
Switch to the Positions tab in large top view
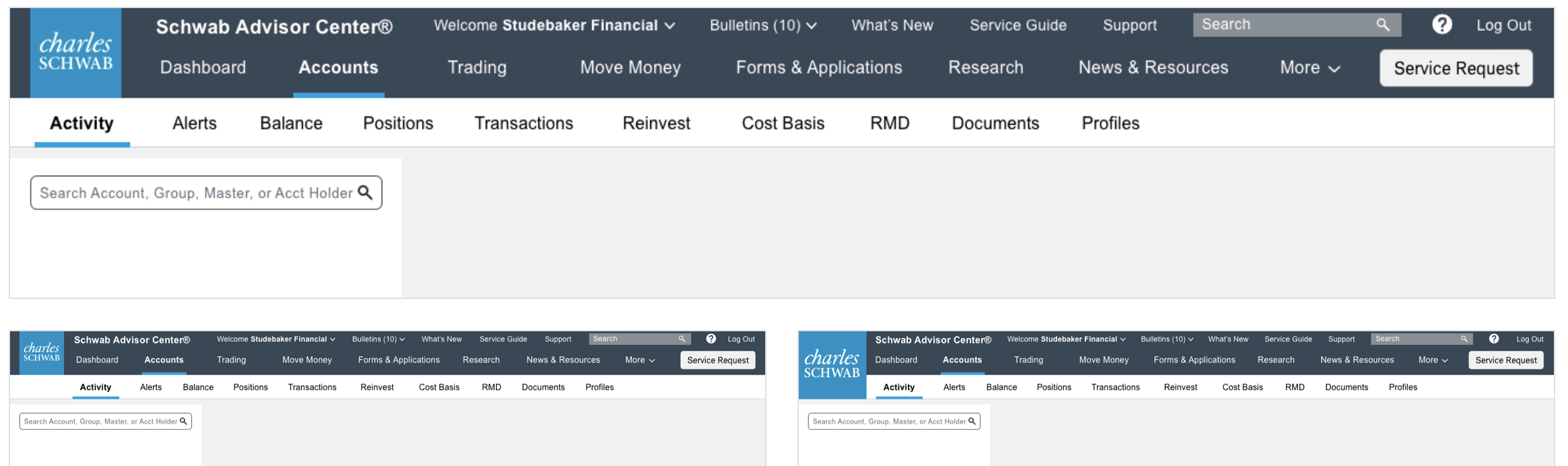tap(398, 123)
